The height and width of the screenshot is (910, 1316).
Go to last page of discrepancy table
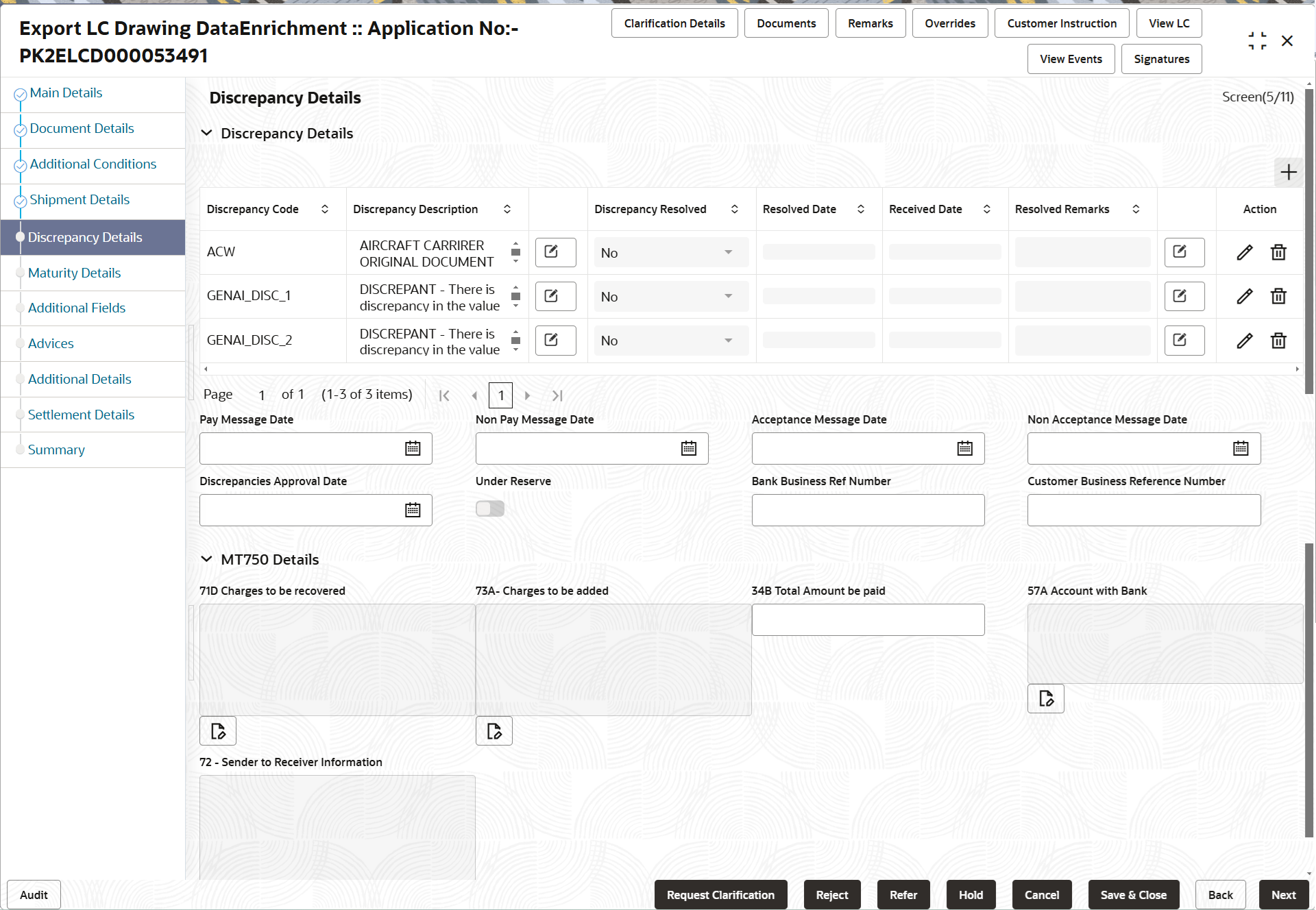[557, 395]
